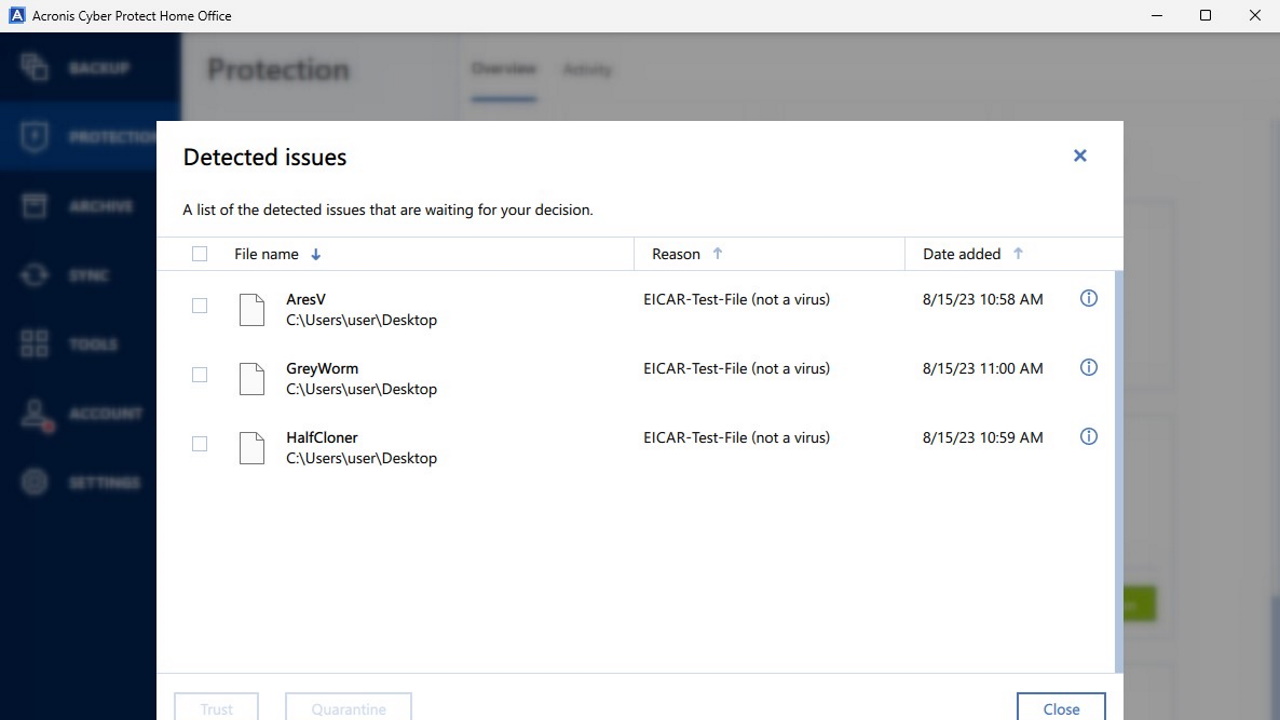
Task: Switch to the Overview tab
Action: pos(504,69)
